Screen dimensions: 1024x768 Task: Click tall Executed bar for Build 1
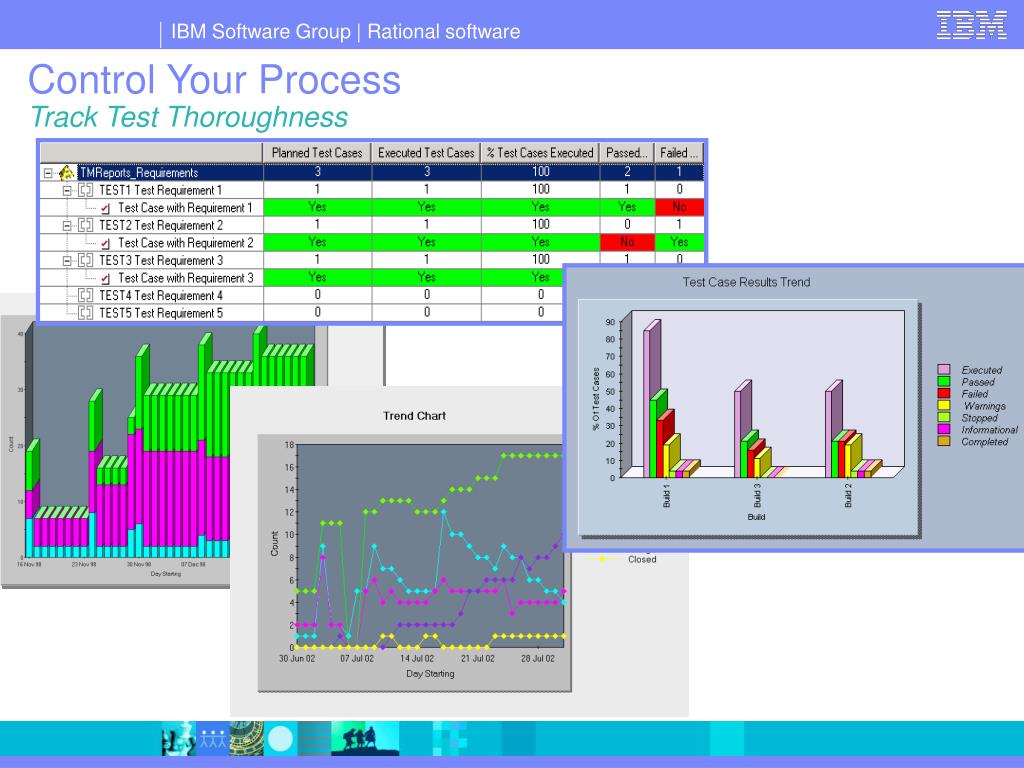tap(651, 398)
